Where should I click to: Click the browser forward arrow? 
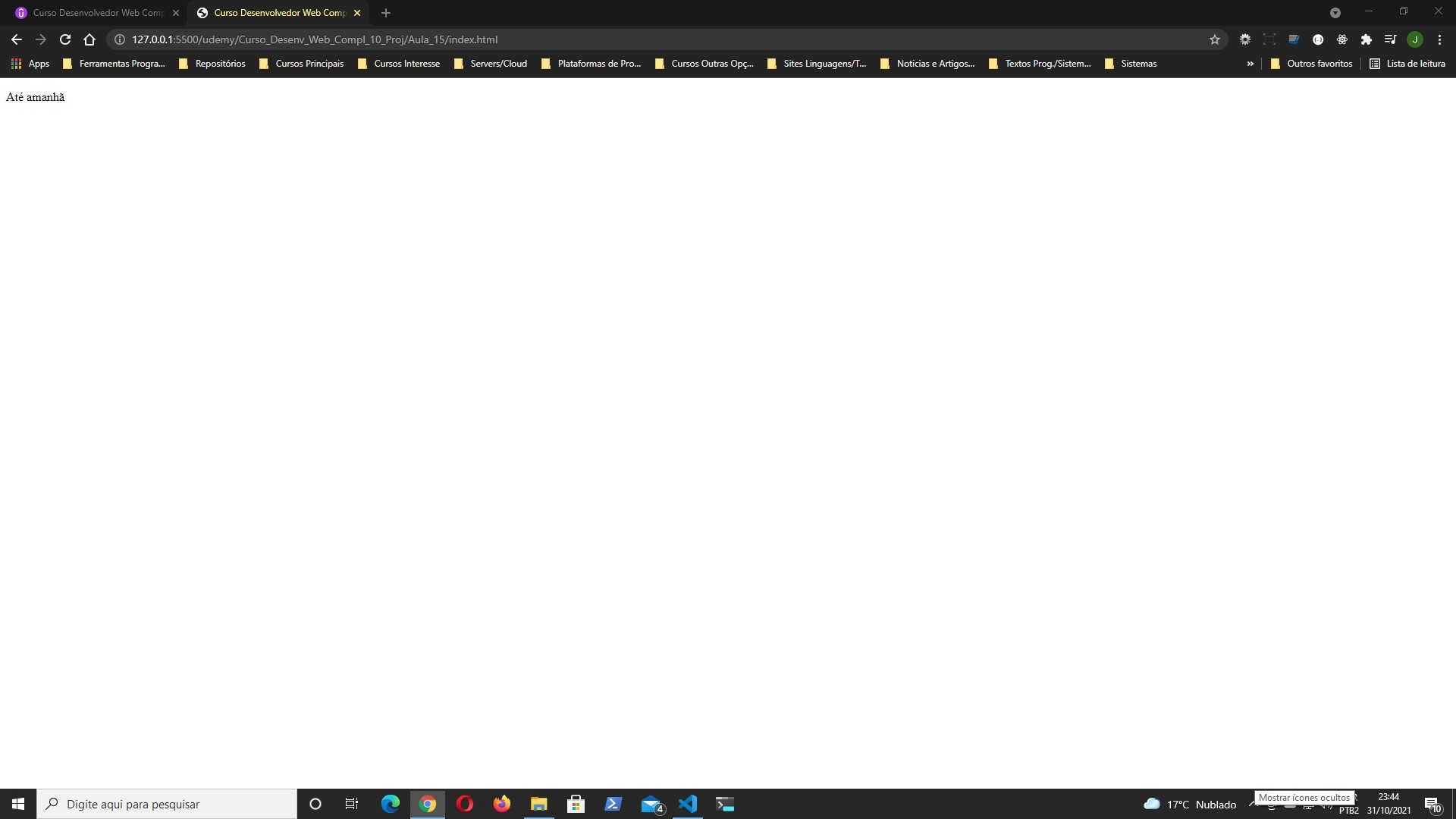[x=41, y=39]
